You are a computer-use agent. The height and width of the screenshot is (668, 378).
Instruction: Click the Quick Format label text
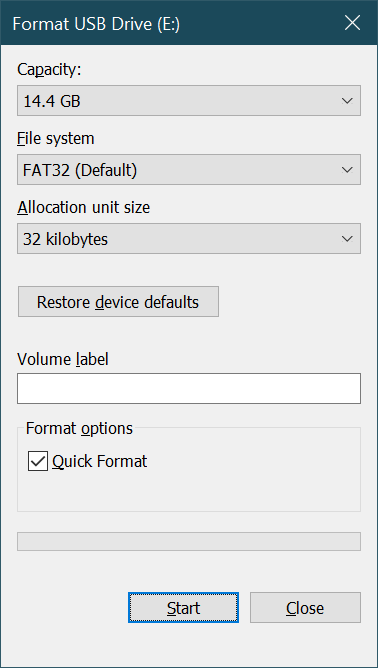click(x=99, y=462)
